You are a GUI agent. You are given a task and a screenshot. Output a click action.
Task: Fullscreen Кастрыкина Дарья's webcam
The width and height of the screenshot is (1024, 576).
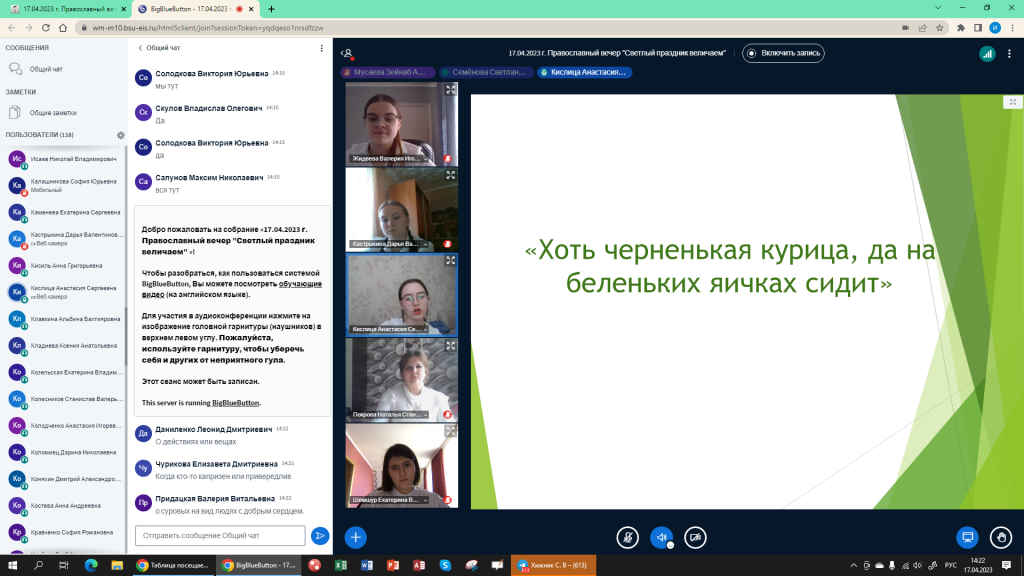click(451, 175)
